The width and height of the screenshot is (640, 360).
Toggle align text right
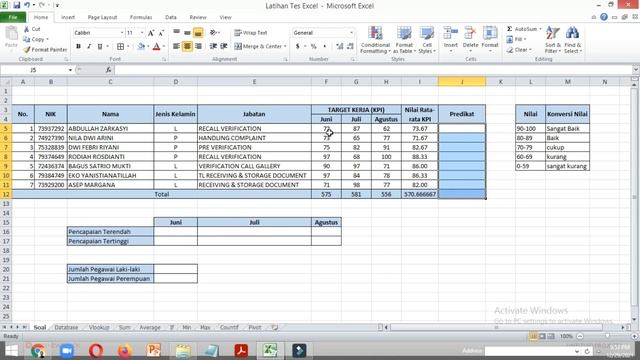coord(198,47)
